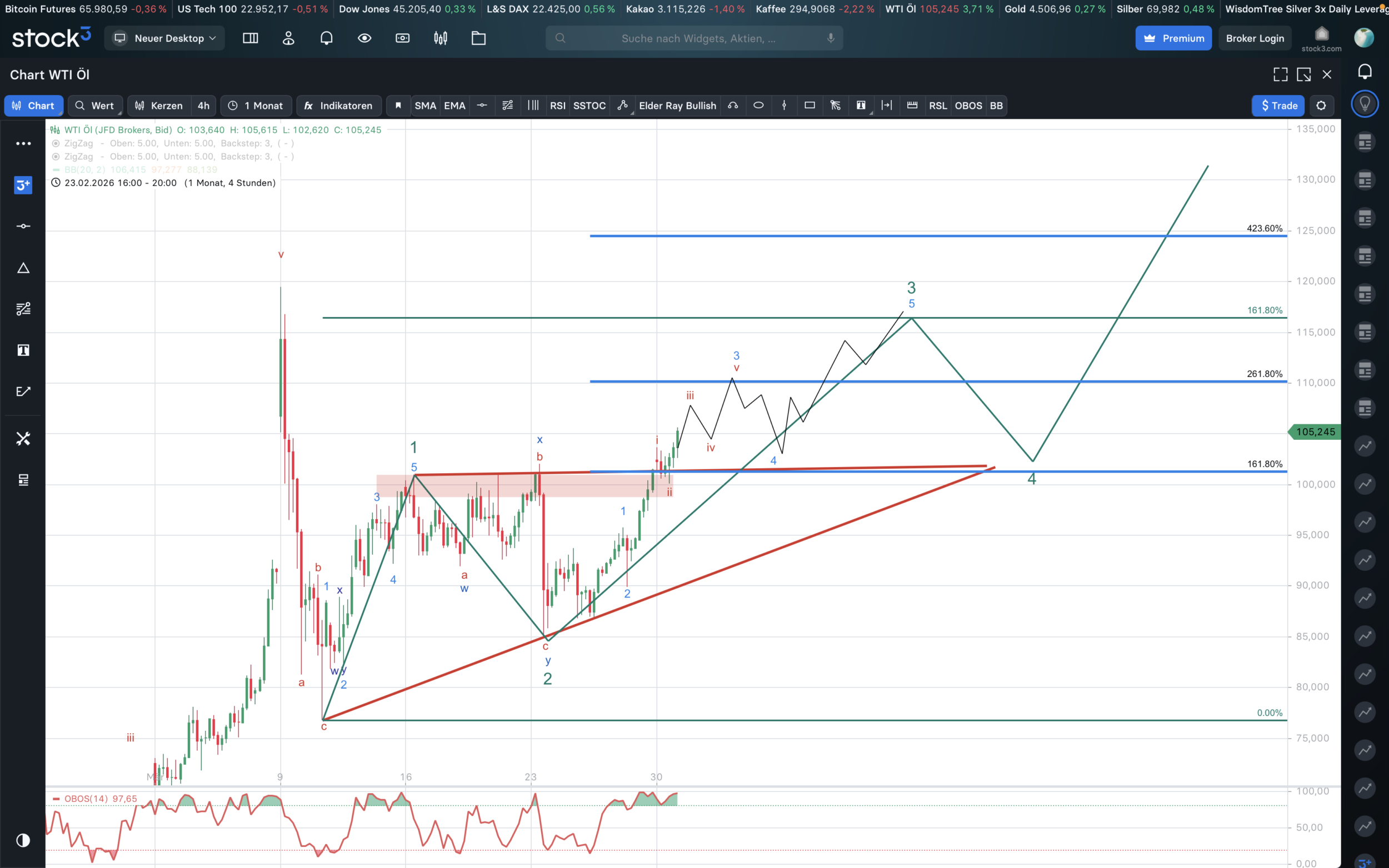Image resolution: width=1389 pixels, height=868 pixels.
Task: Select the Chart tab button
Action: point(33,106)
